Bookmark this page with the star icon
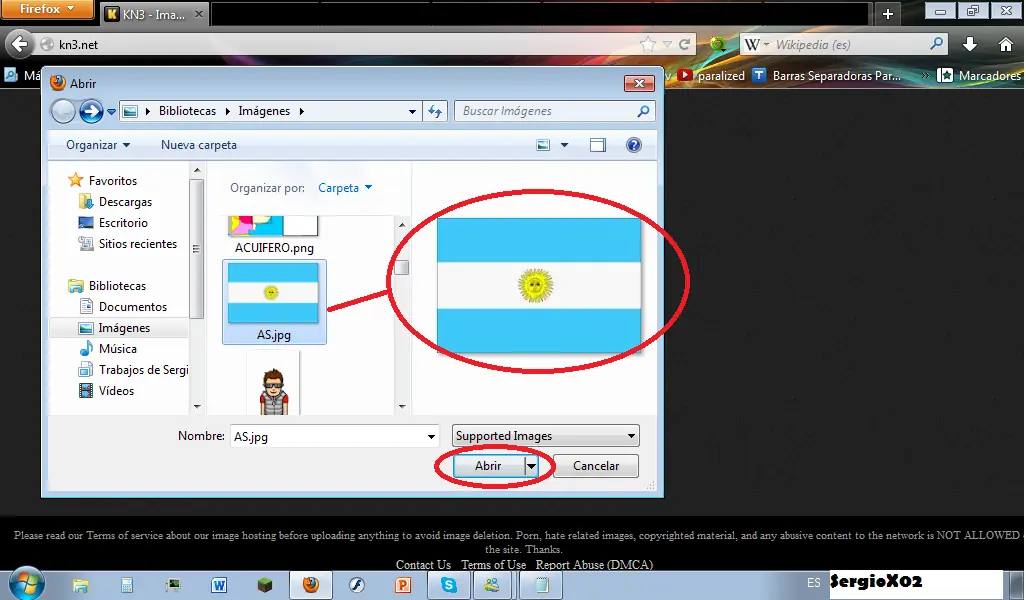The height and width of the screenshot is (600, 1026). click(647, 44)
